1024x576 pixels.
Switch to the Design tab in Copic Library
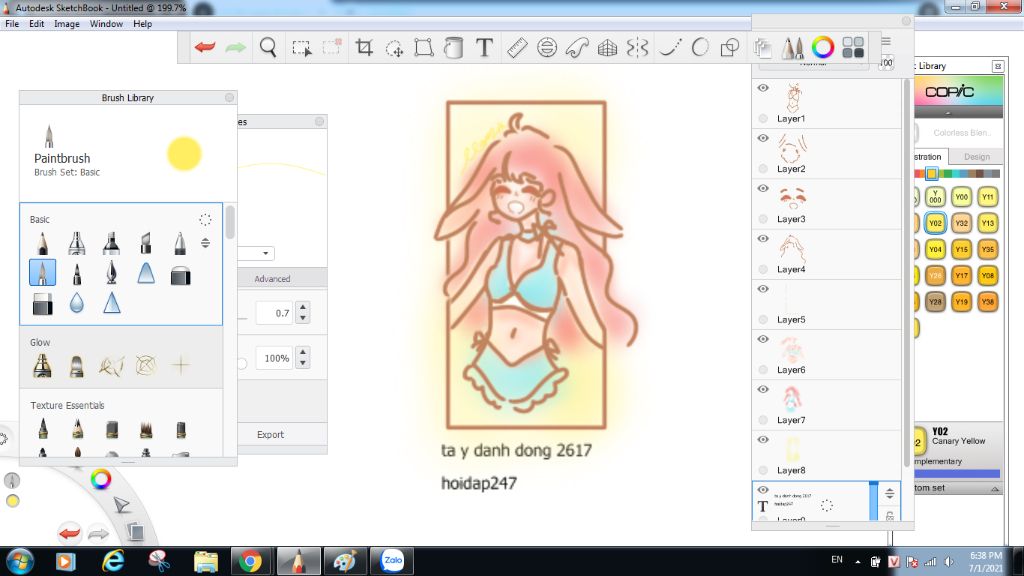(976, 157)
